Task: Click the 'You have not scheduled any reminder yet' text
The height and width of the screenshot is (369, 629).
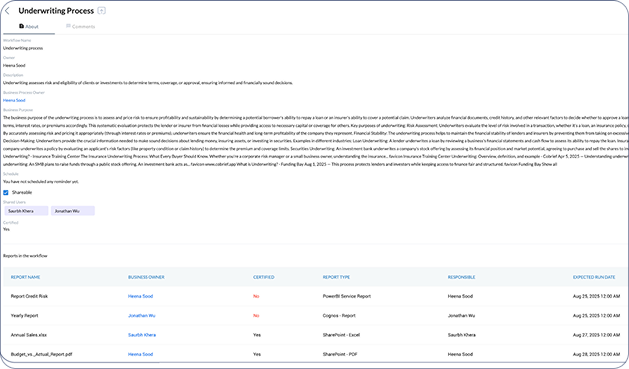Action: [41, 182]
